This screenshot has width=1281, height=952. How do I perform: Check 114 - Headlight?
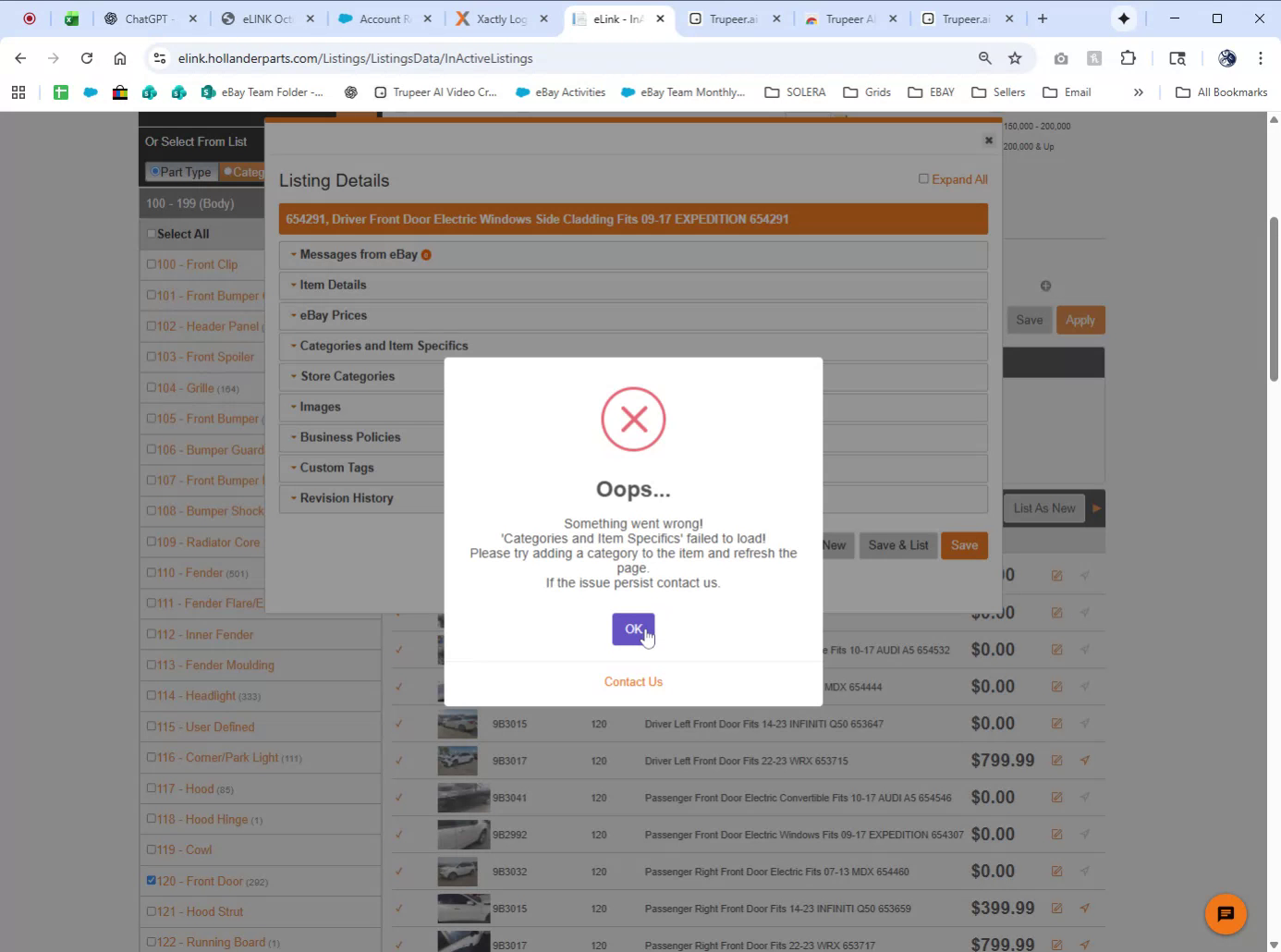[x=151, y=695]
